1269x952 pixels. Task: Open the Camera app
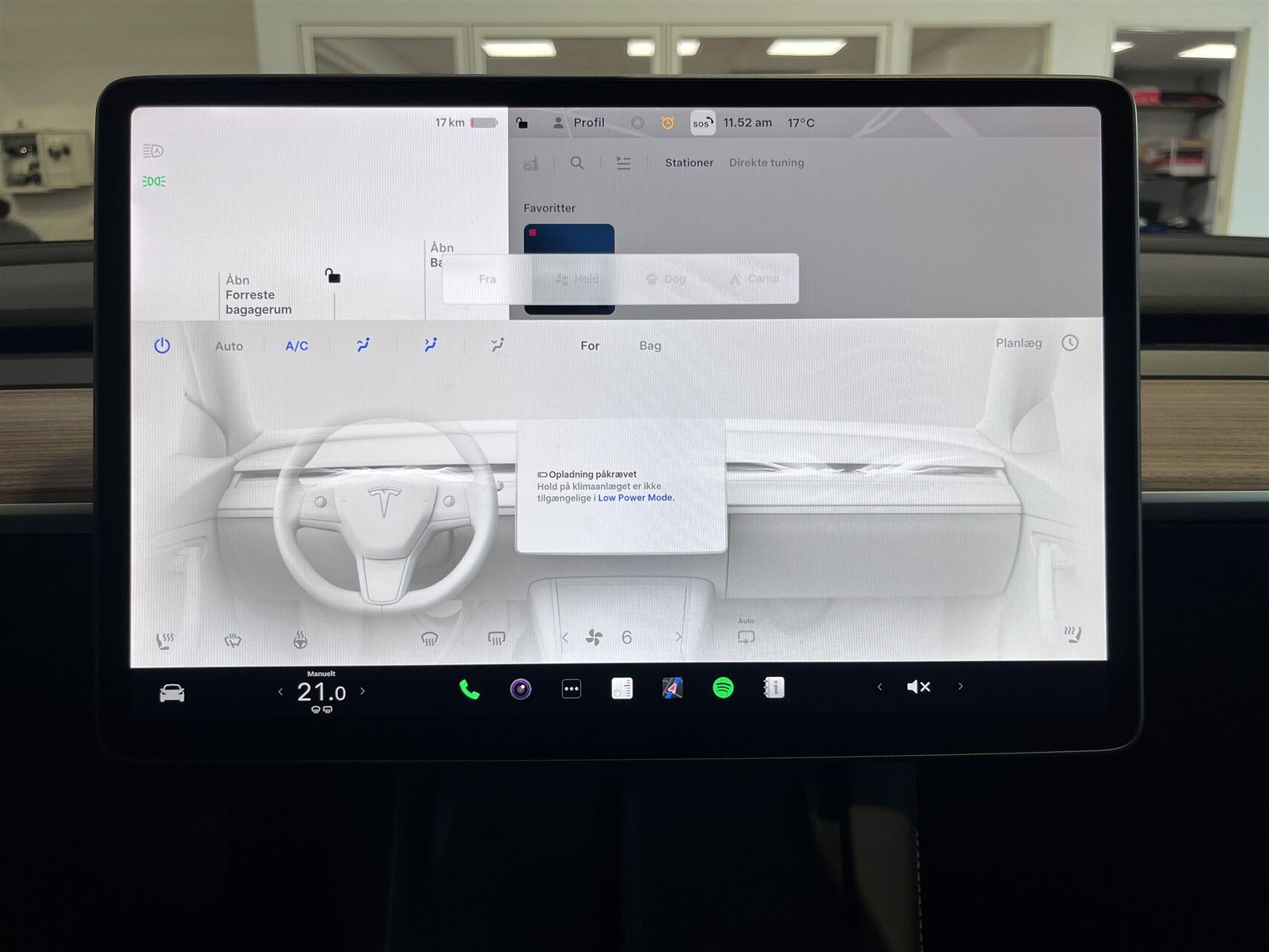[x=521, y=689]
